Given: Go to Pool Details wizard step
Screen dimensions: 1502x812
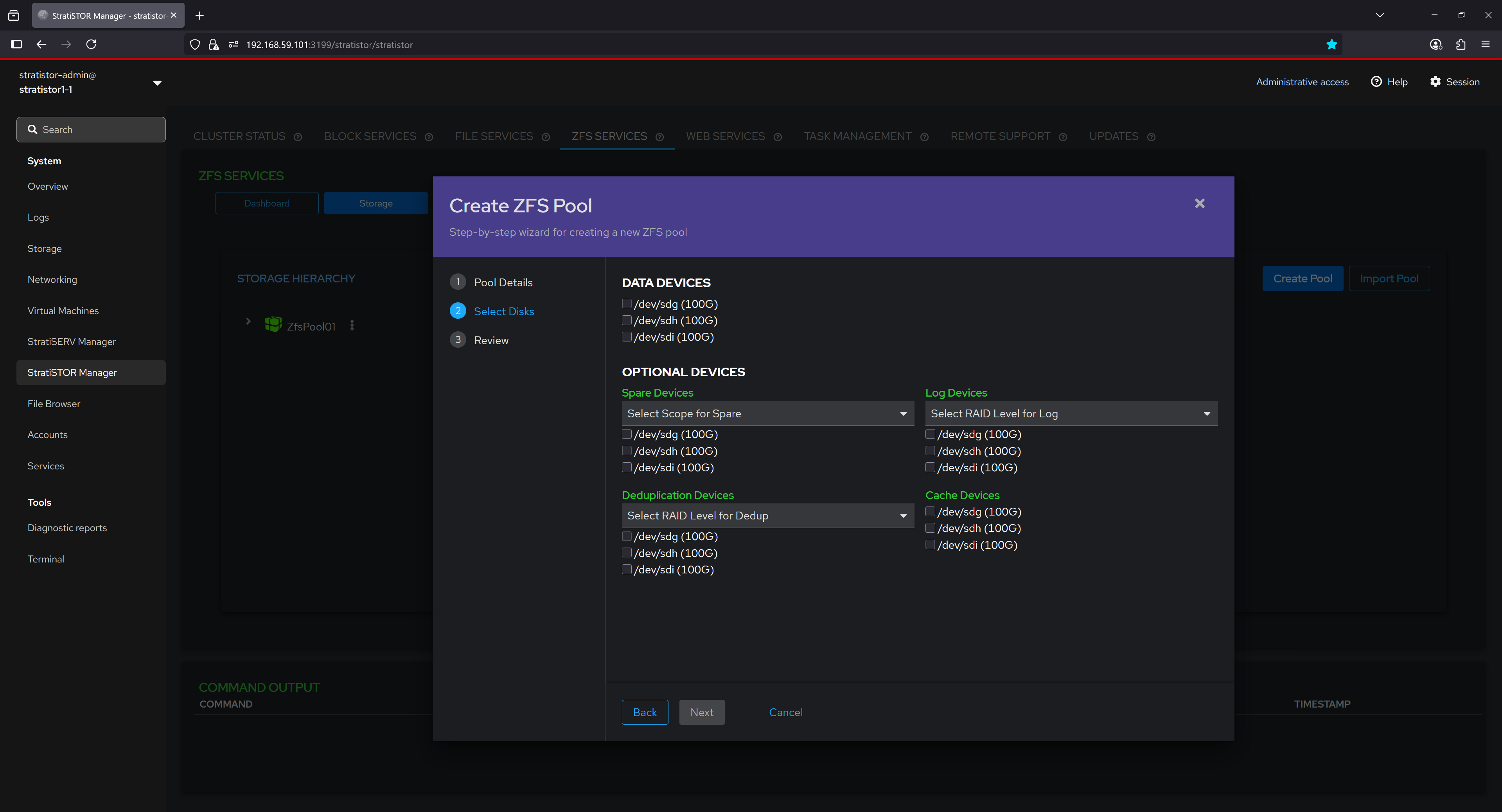Looking at the screenshot, I should [x=503, y=282].
